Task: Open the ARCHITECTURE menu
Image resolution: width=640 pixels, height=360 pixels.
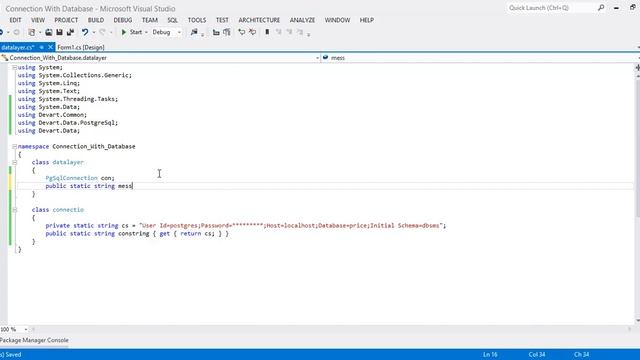Action: pos(259,20)
